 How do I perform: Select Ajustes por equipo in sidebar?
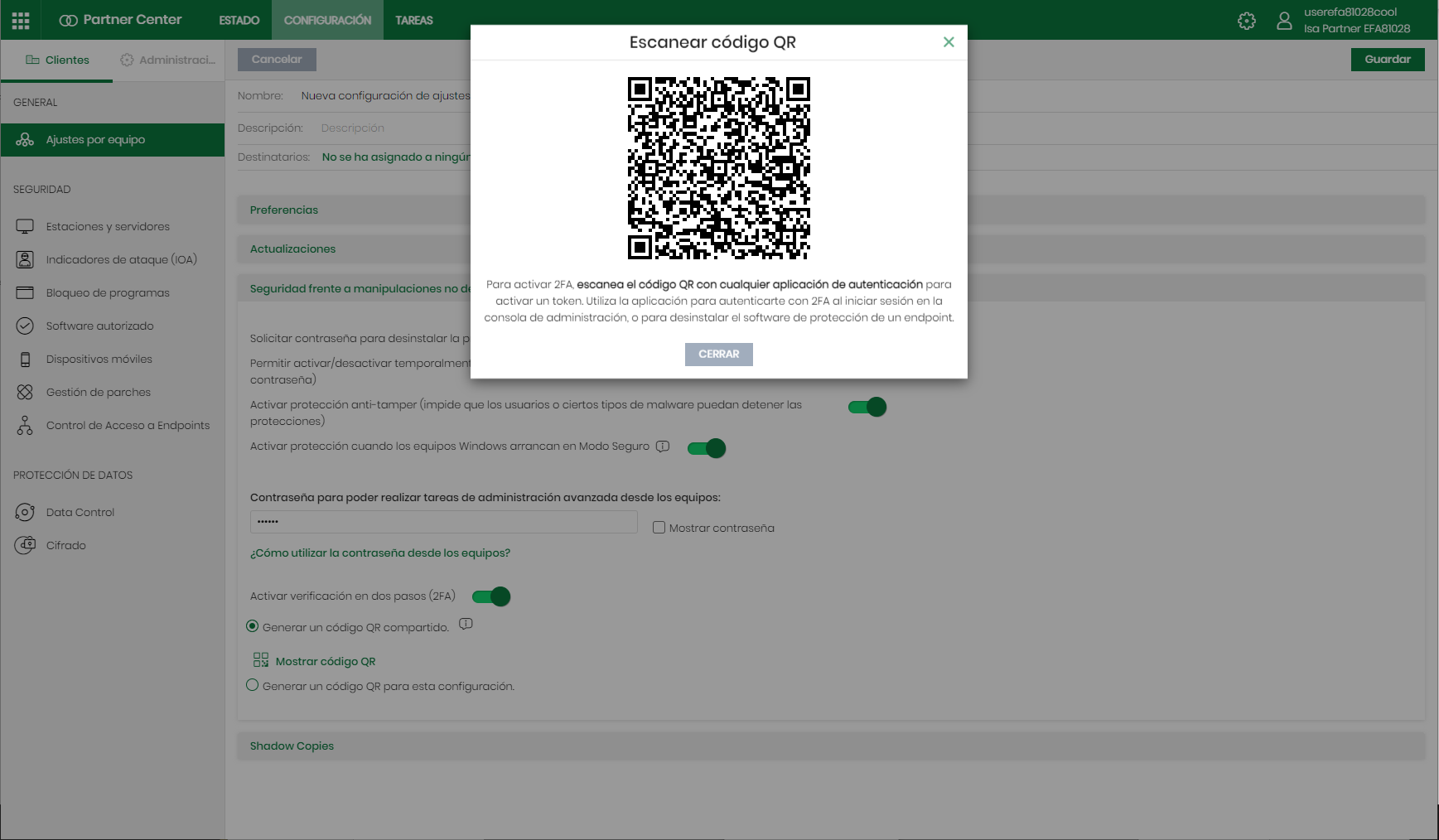click(113, 140)
